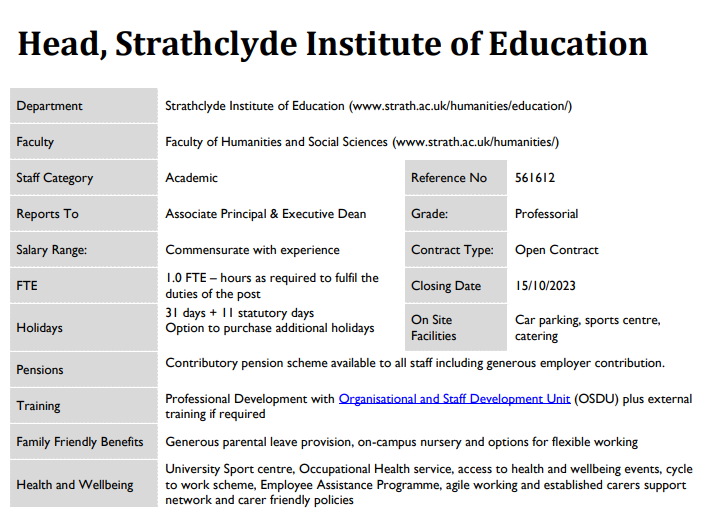Select the FTE label cell

tap(84, 286)
